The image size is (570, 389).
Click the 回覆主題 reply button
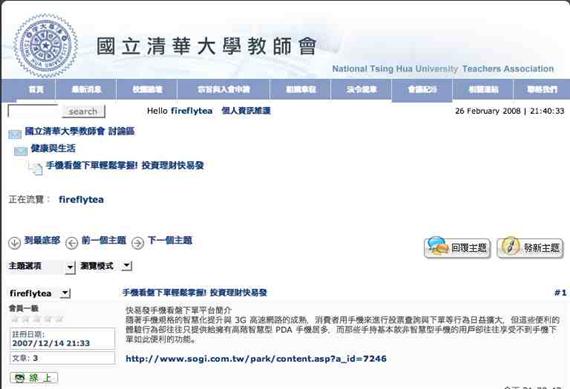pos(457,248)
